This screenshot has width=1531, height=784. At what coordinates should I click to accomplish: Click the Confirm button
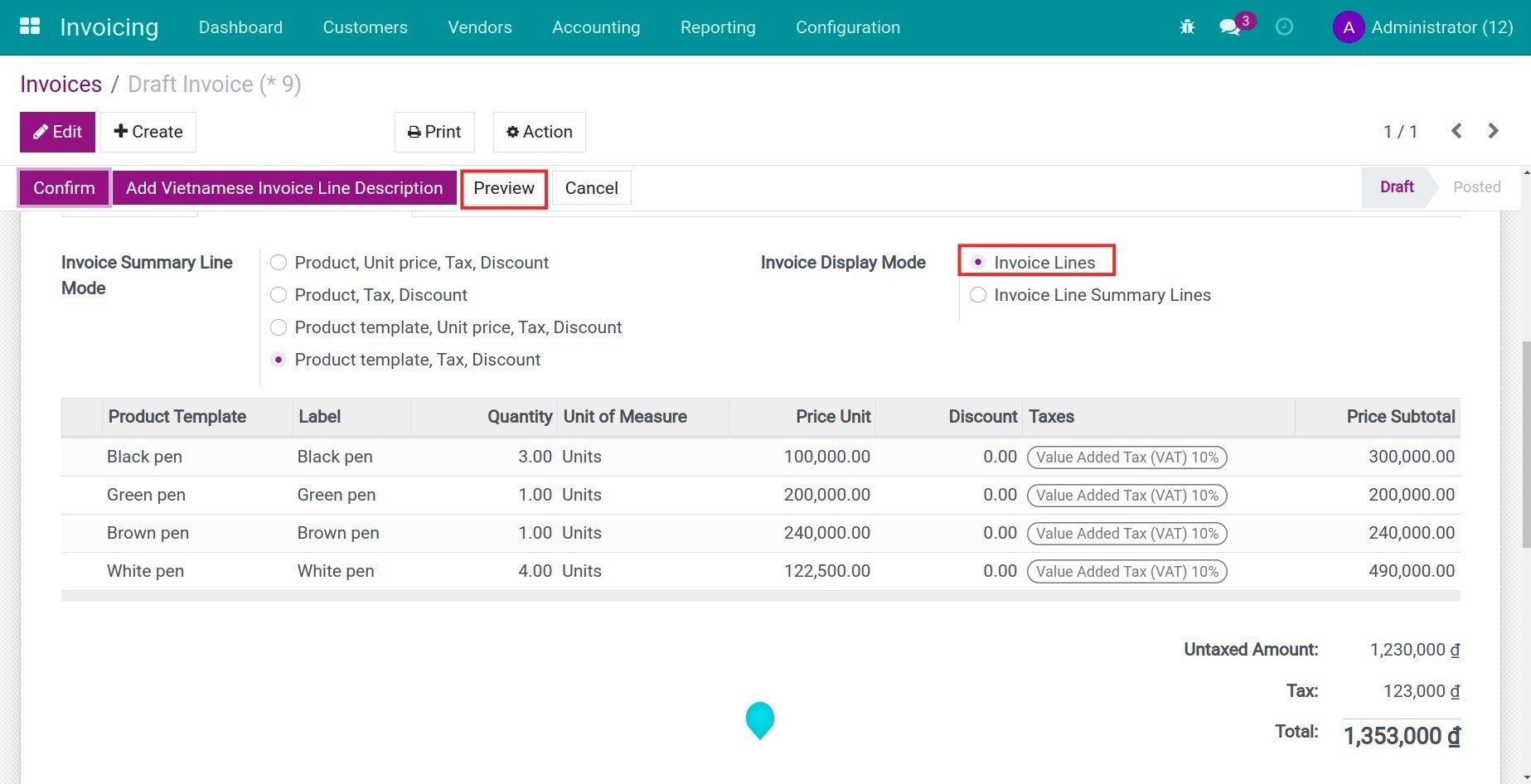tap(64, 187)
